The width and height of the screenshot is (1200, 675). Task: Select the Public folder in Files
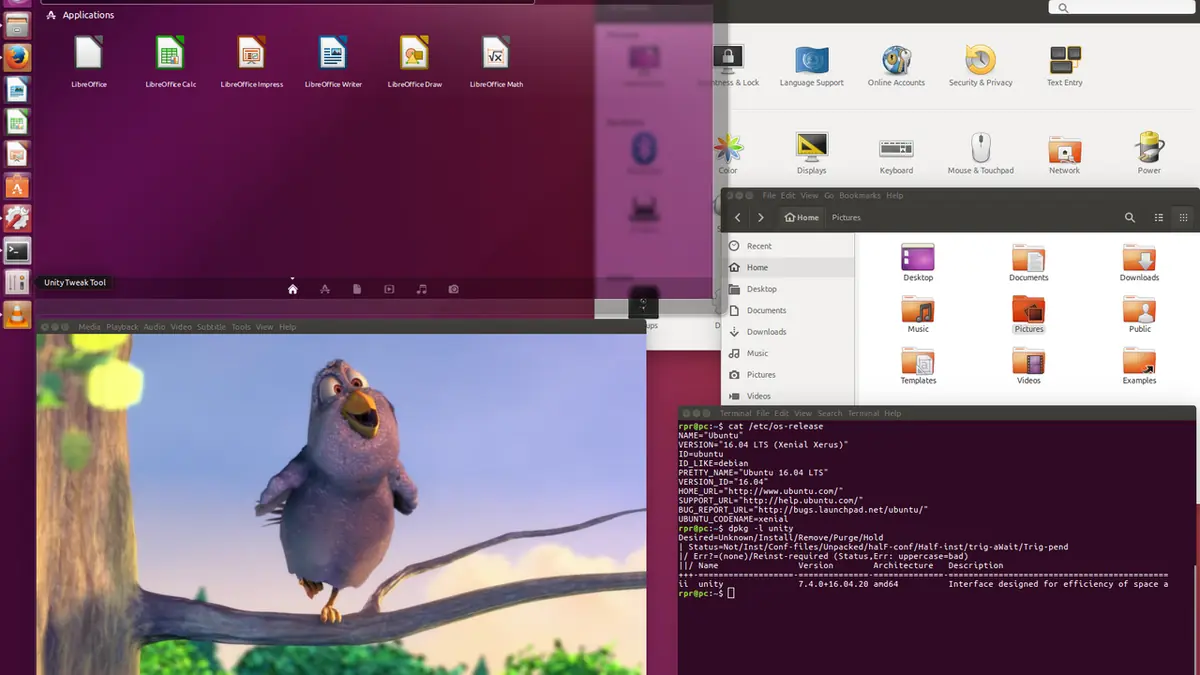[1139, 314]
